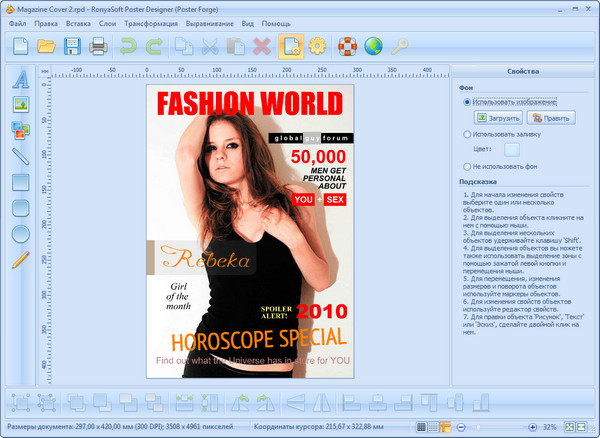Select the Line drawing tool
Image resolution: width=600 pixels, height=438 pixels.
[20, 155]
